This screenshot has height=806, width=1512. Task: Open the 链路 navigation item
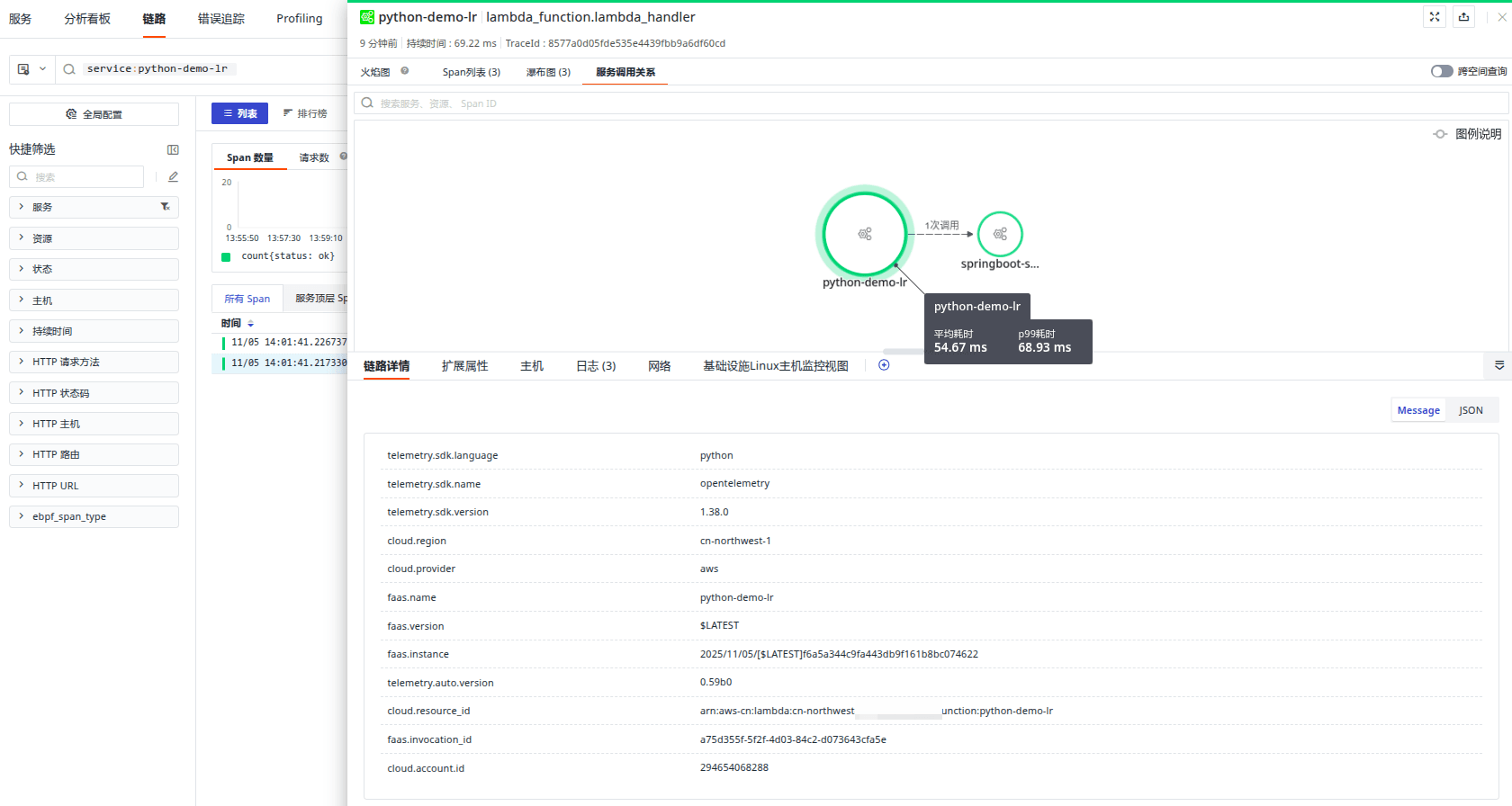(154, 19)
